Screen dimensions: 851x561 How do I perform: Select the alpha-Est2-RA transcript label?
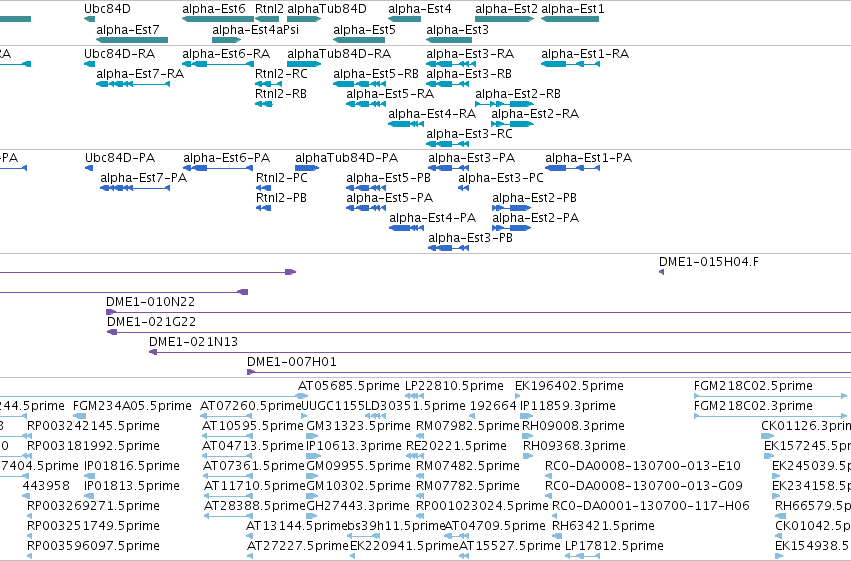(x=535, y=113)
